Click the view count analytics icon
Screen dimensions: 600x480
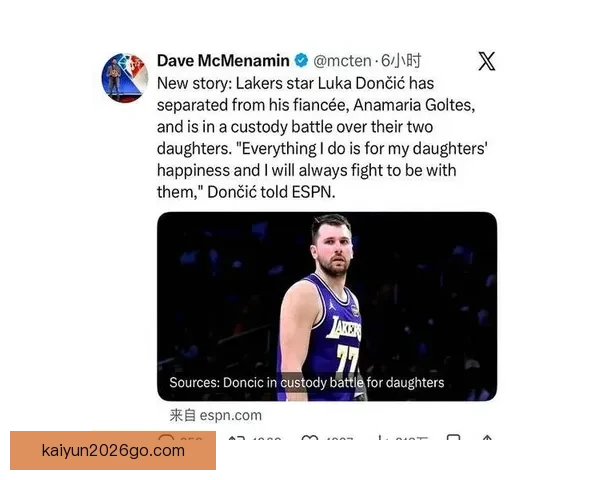[x=381, y=438]
